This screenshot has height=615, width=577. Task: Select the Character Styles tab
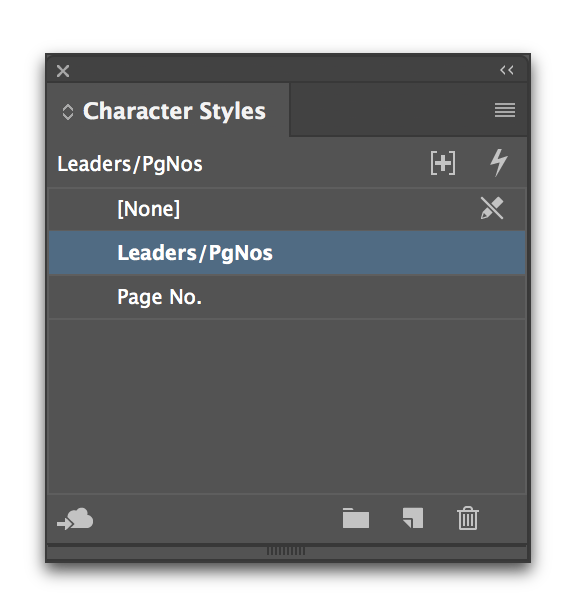pos(168,111)
